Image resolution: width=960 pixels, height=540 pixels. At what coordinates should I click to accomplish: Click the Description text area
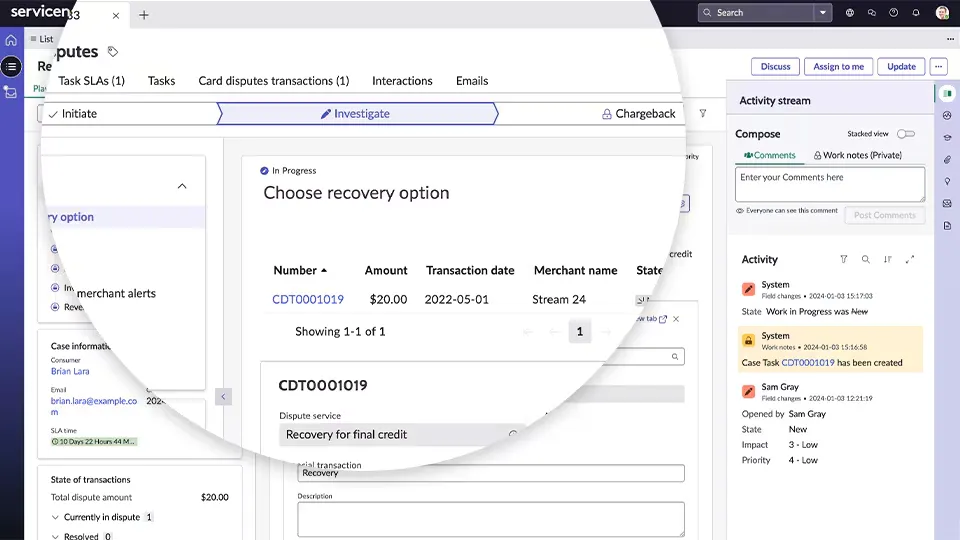point(491,519)
